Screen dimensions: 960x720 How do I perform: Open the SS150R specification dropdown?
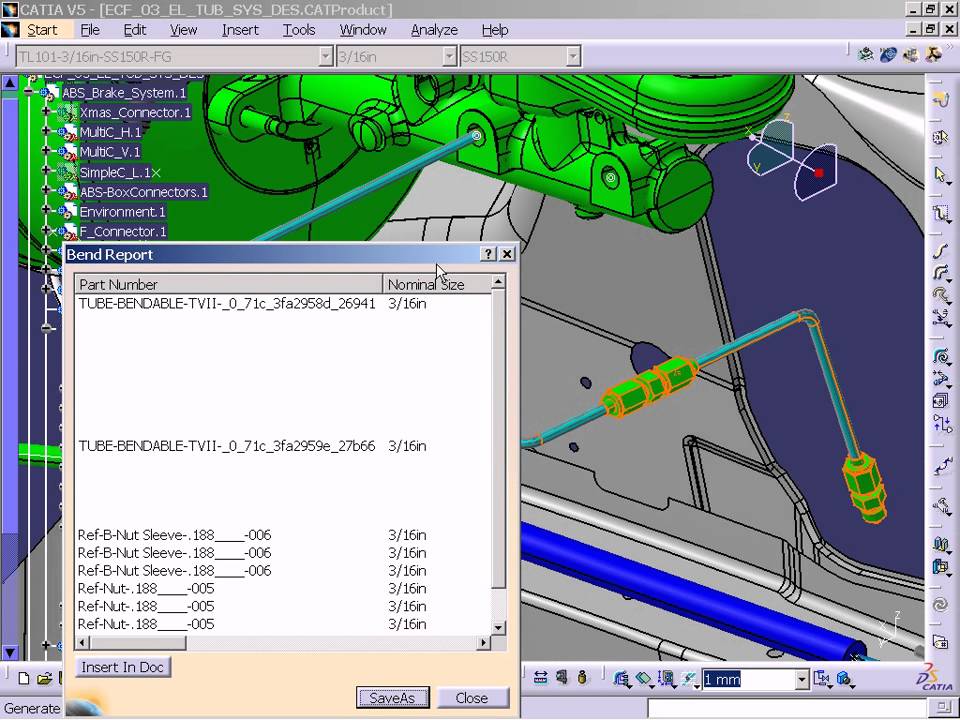(x=572, y=56)
